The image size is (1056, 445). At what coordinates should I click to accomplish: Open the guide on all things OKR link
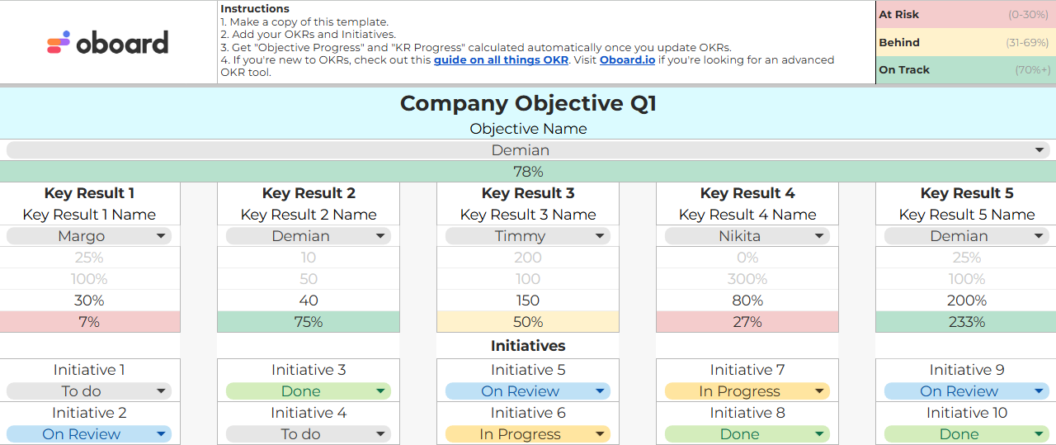point(501,60)
